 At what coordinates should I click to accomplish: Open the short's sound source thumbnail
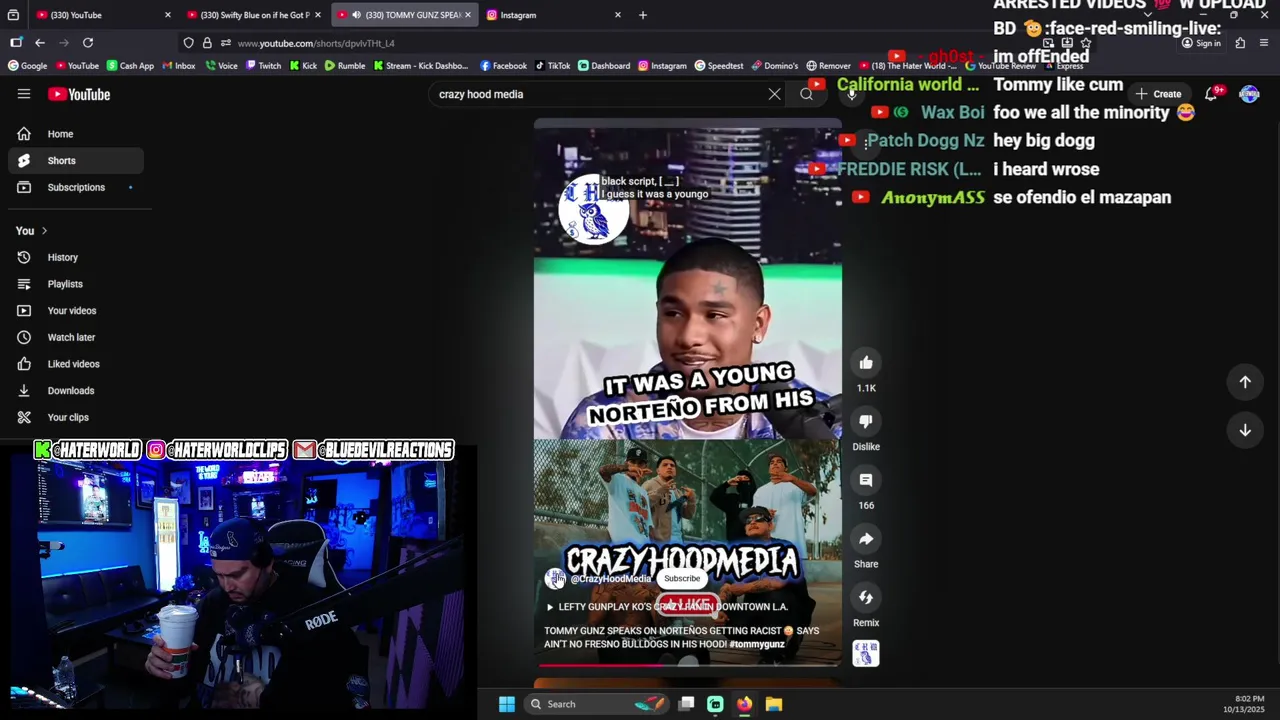(x=866, y=654)
